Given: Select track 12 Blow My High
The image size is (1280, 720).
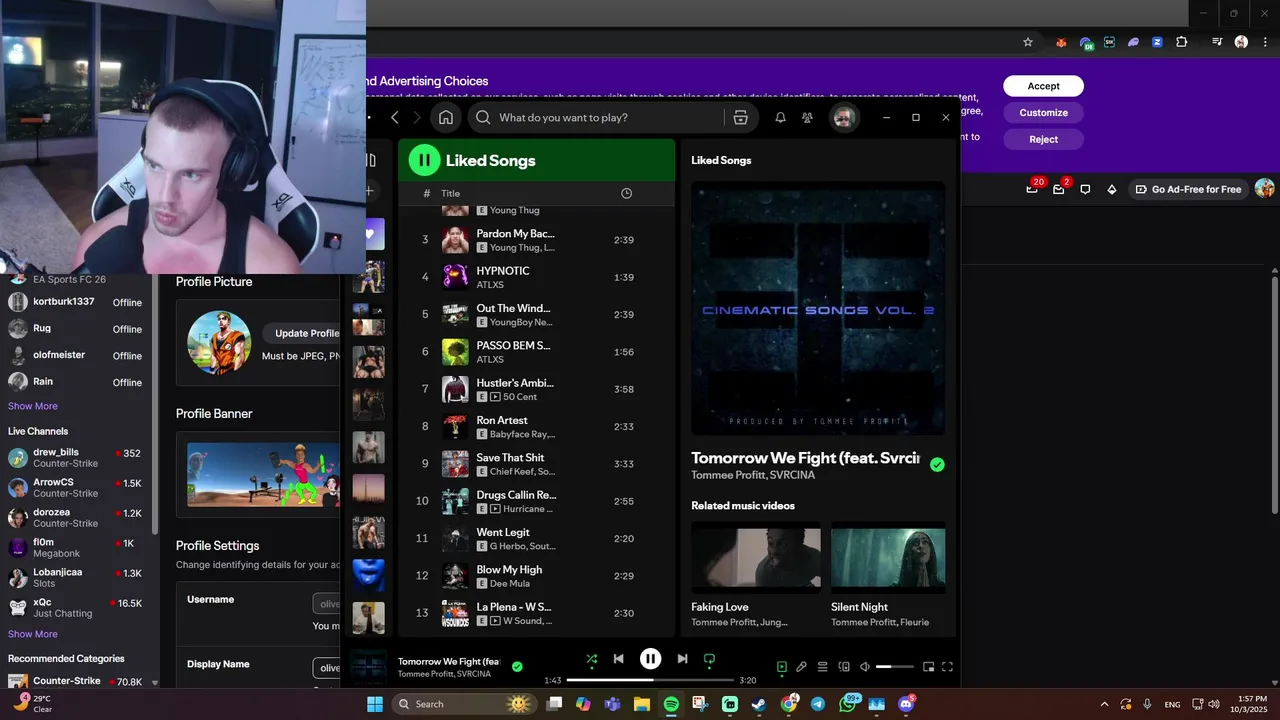Looking at the screenshot, I should pyautogui.click(x=538, y=576).
